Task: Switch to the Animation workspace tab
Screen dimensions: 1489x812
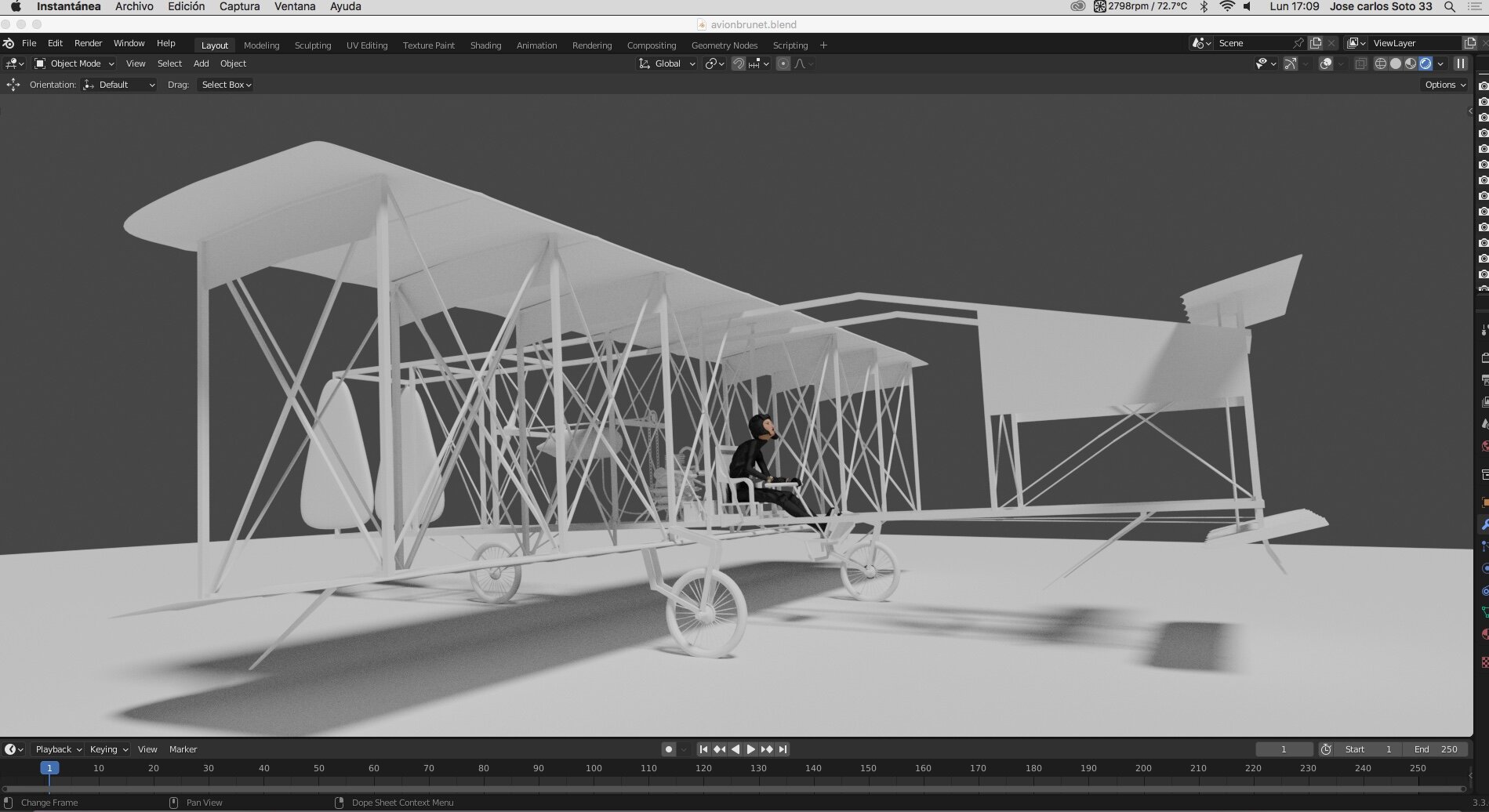Action: (x=536, y=45)
